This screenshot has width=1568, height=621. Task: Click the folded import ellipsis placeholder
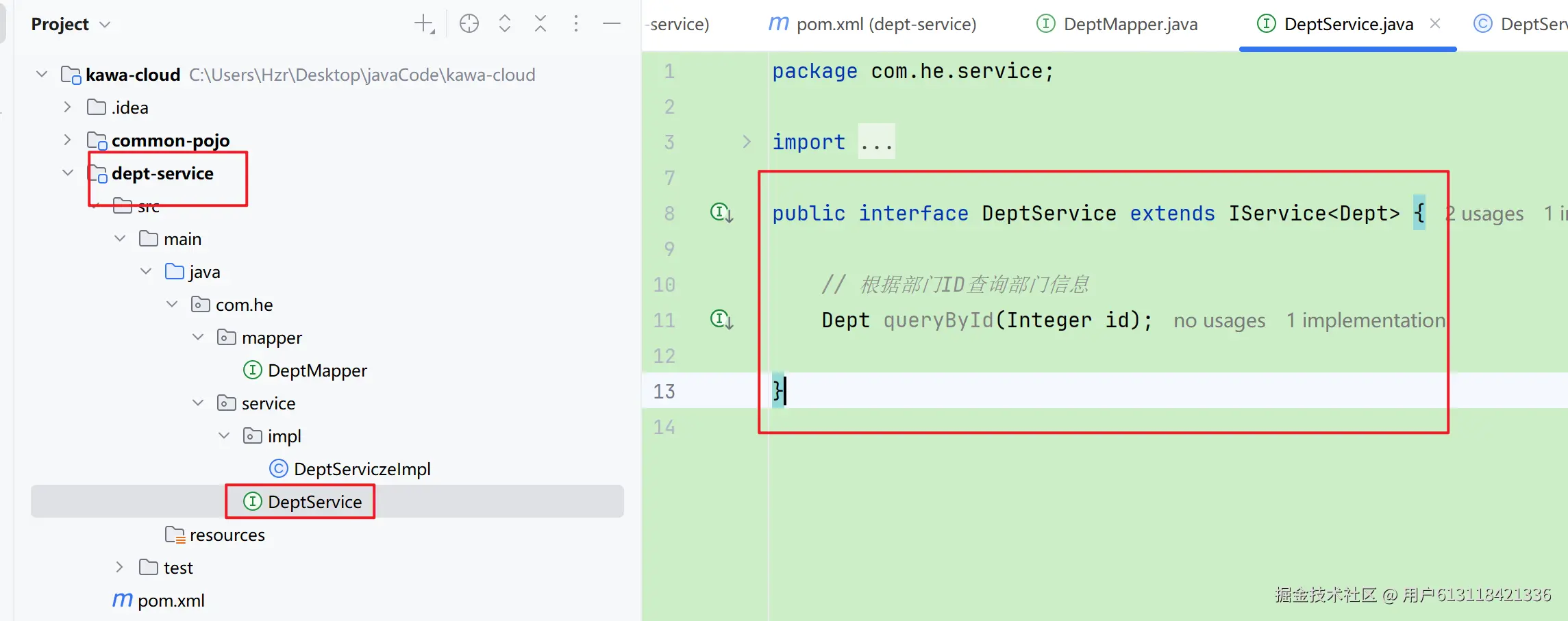pyautogui.click(x=876, y=142)
